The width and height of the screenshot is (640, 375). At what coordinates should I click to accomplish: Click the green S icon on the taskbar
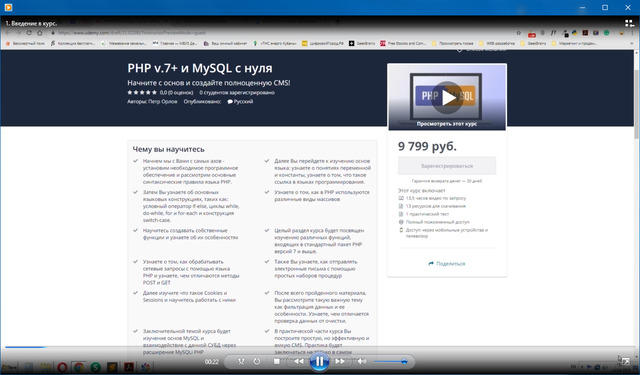(95, 367)
